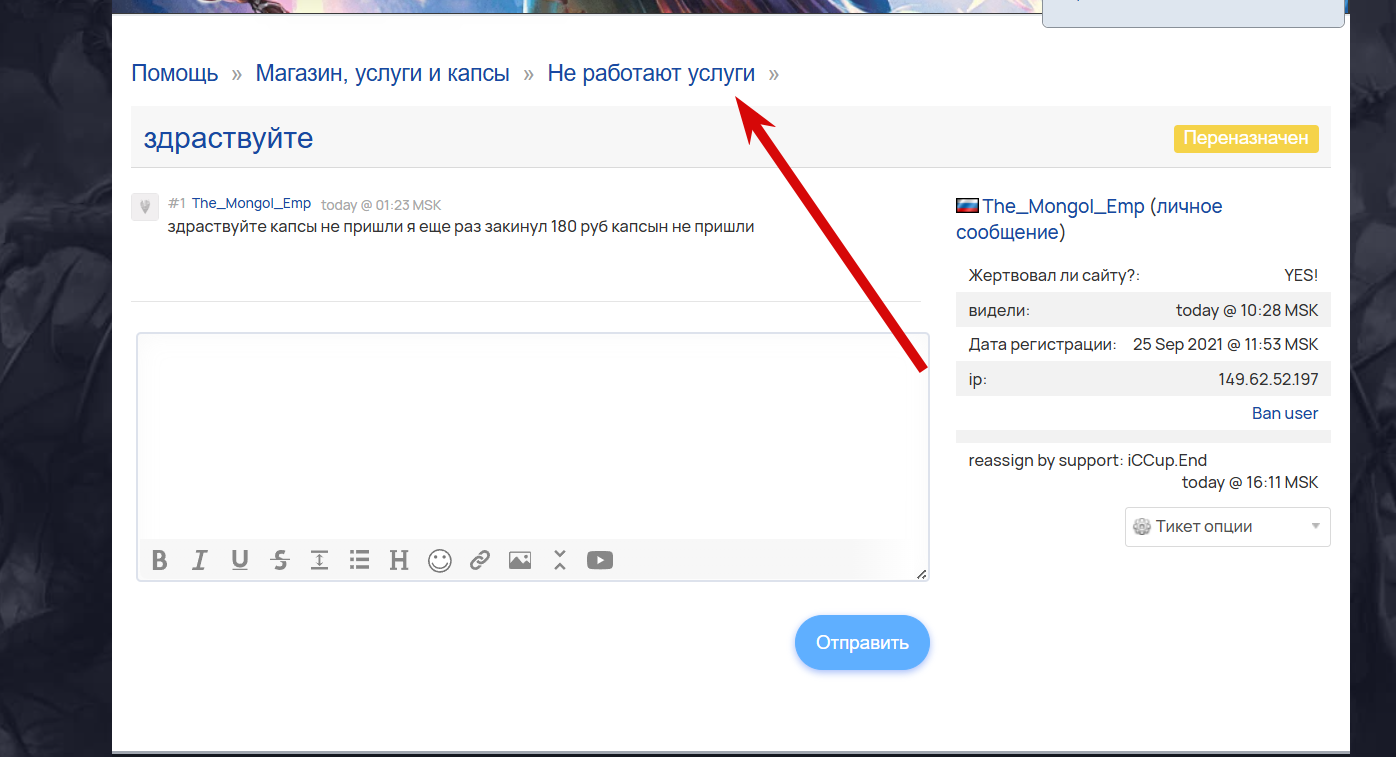Underline text using the U icon
Image resolution: width=1396 pixels, height=757 pixels.
tap(239, 560)
